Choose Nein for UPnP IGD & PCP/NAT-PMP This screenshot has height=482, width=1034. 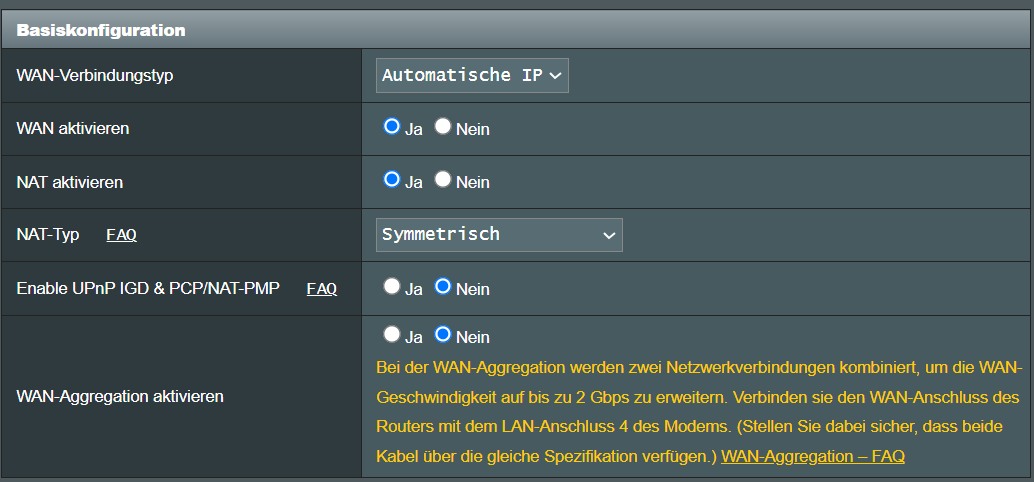click(x=442, y=286)
